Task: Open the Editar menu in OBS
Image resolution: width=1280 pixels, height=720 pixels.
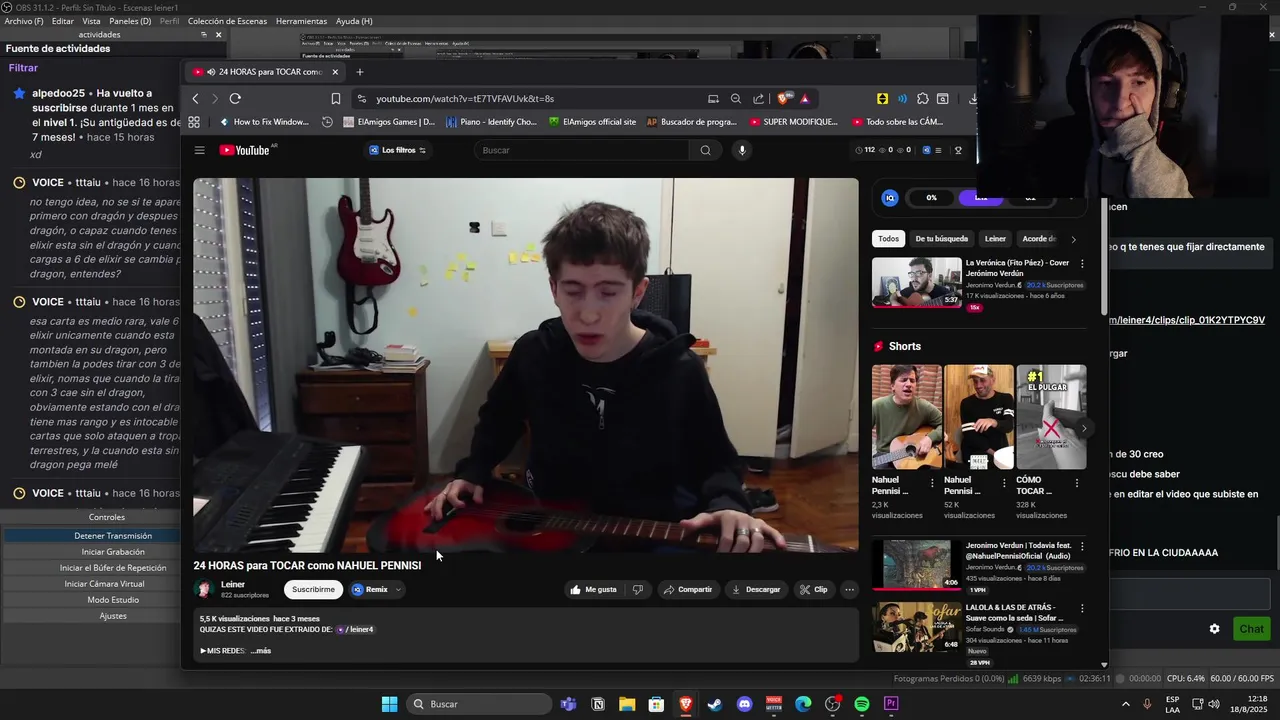Action: pyautogui.click(x=62, y=21)
